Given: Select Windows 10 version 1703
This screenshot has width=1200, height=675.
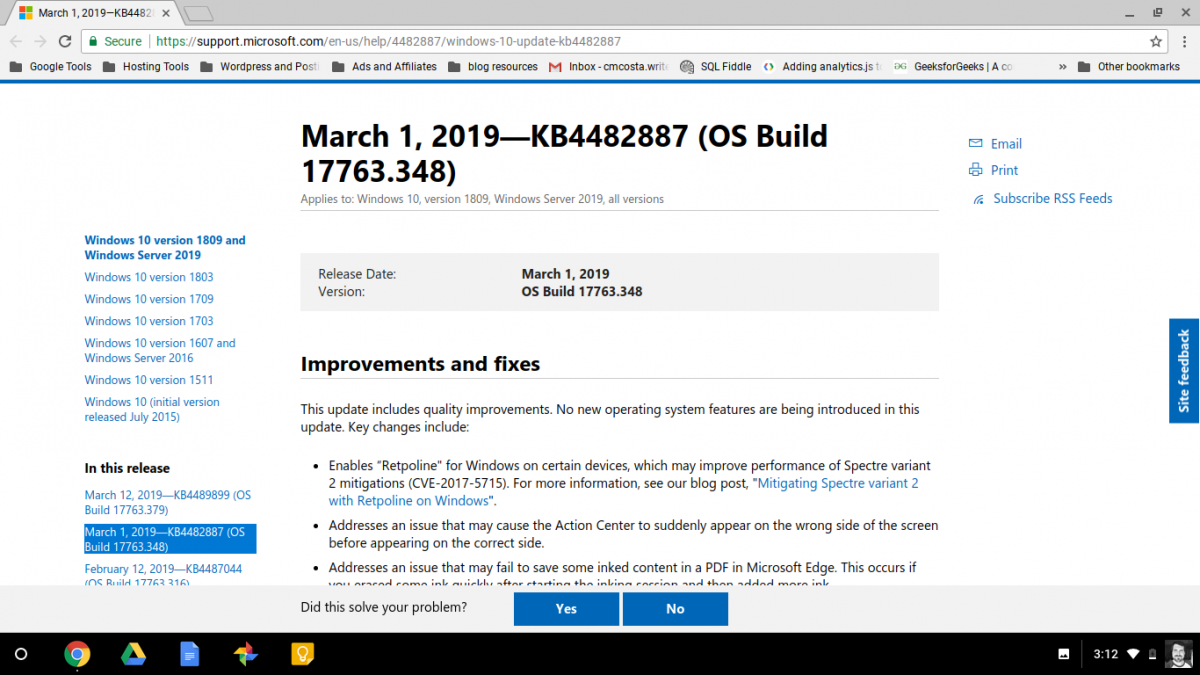Looking at the screenshot, I should click(149, 321).
